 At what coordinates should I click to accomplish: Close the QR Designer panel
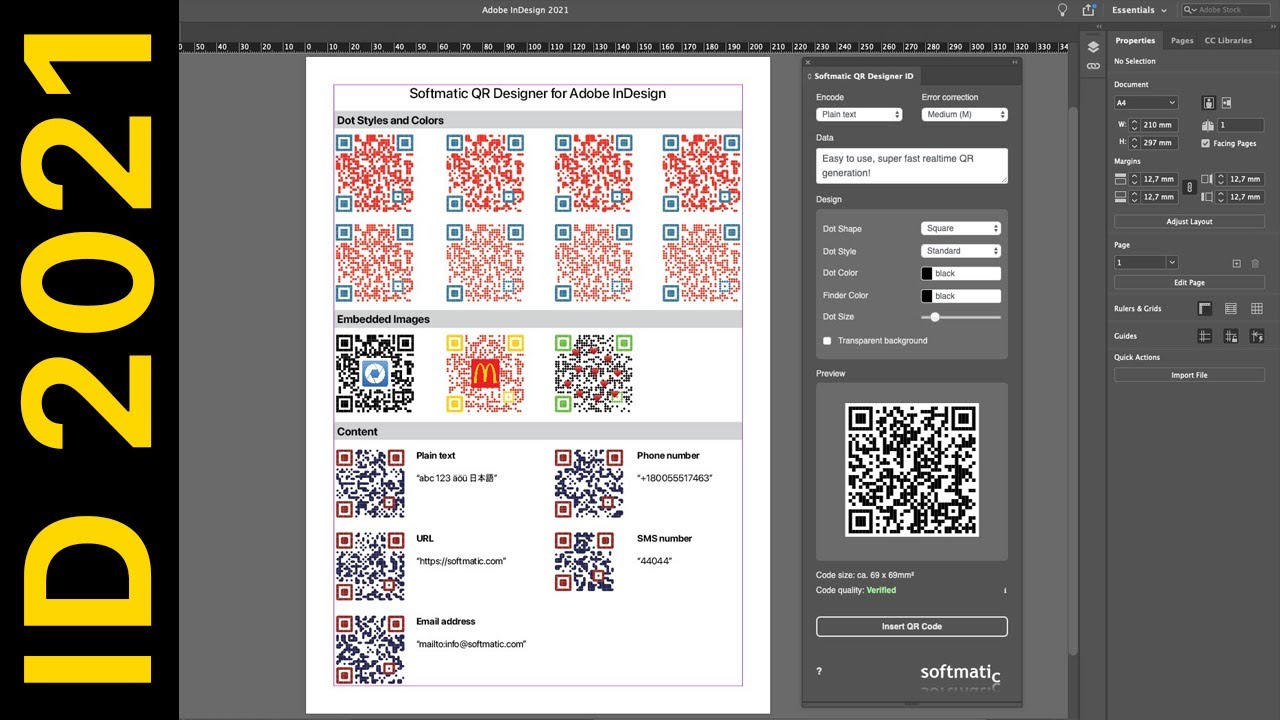(808, 62)
